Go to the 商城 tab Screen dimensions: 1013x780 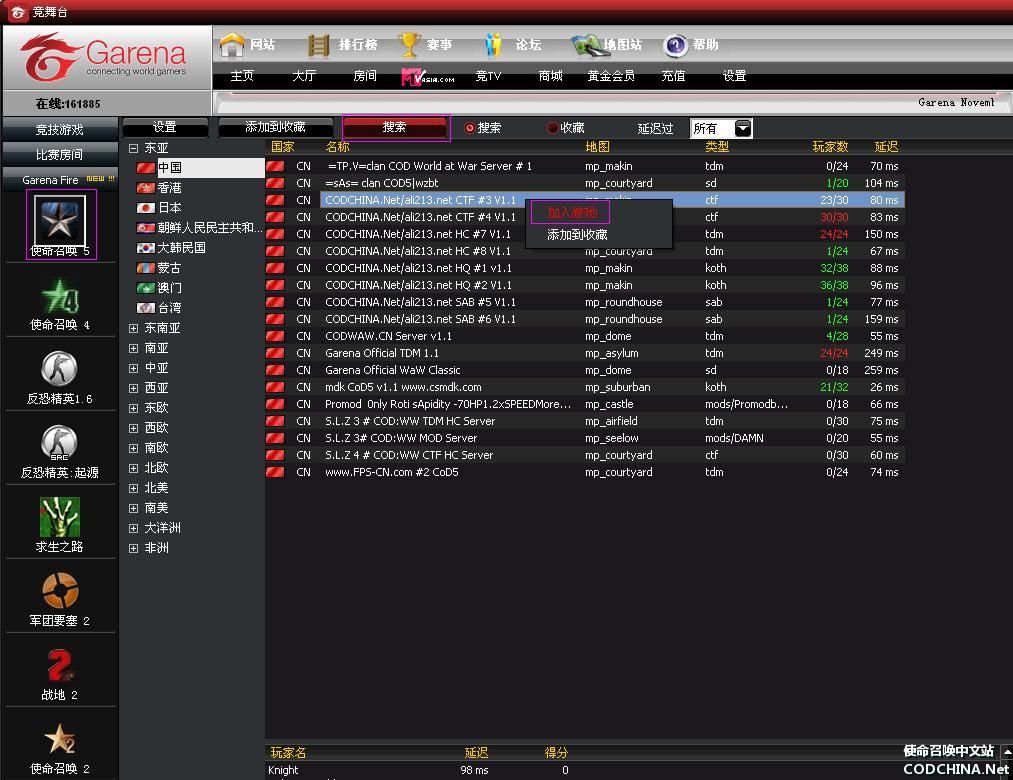(x=550, y=76)
